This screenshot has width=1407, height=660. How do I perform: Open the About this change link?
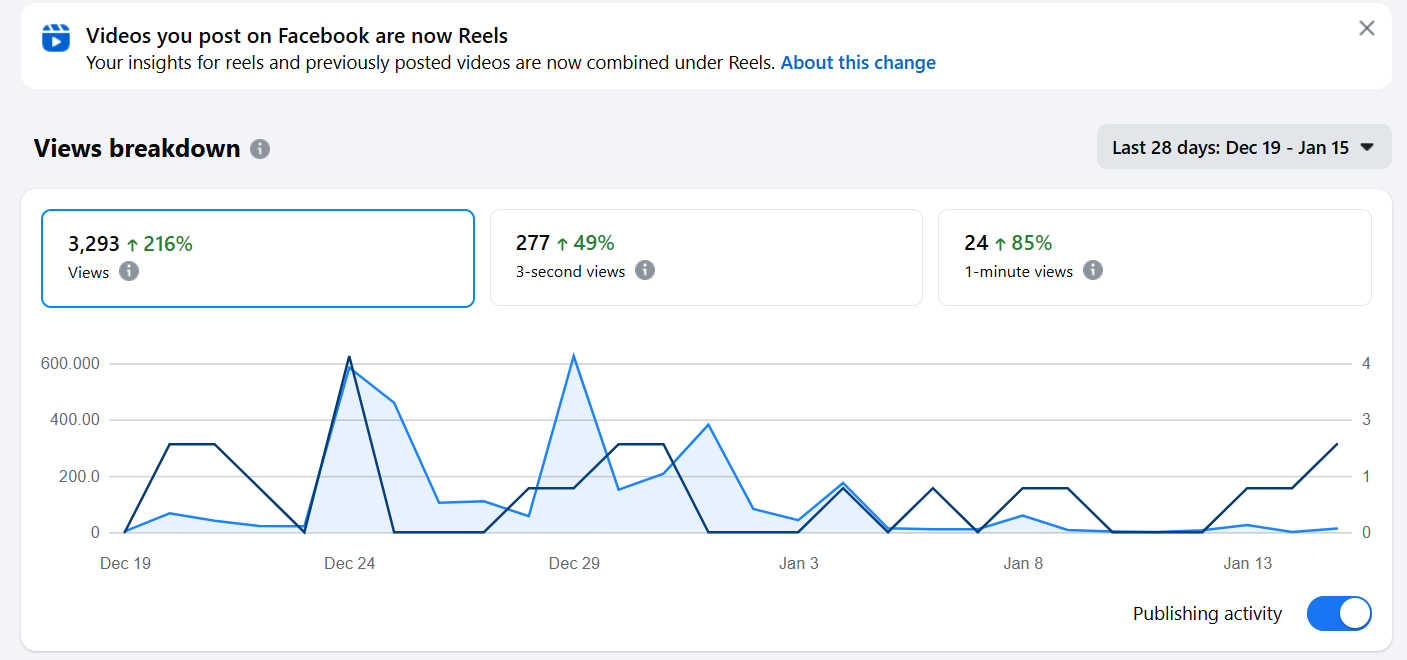coord(858,62)
